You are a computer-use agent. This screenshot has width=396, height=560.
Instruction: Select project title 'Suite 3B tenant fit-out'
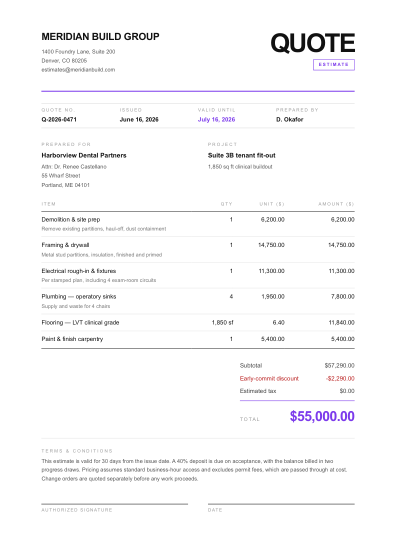point(242,155)
